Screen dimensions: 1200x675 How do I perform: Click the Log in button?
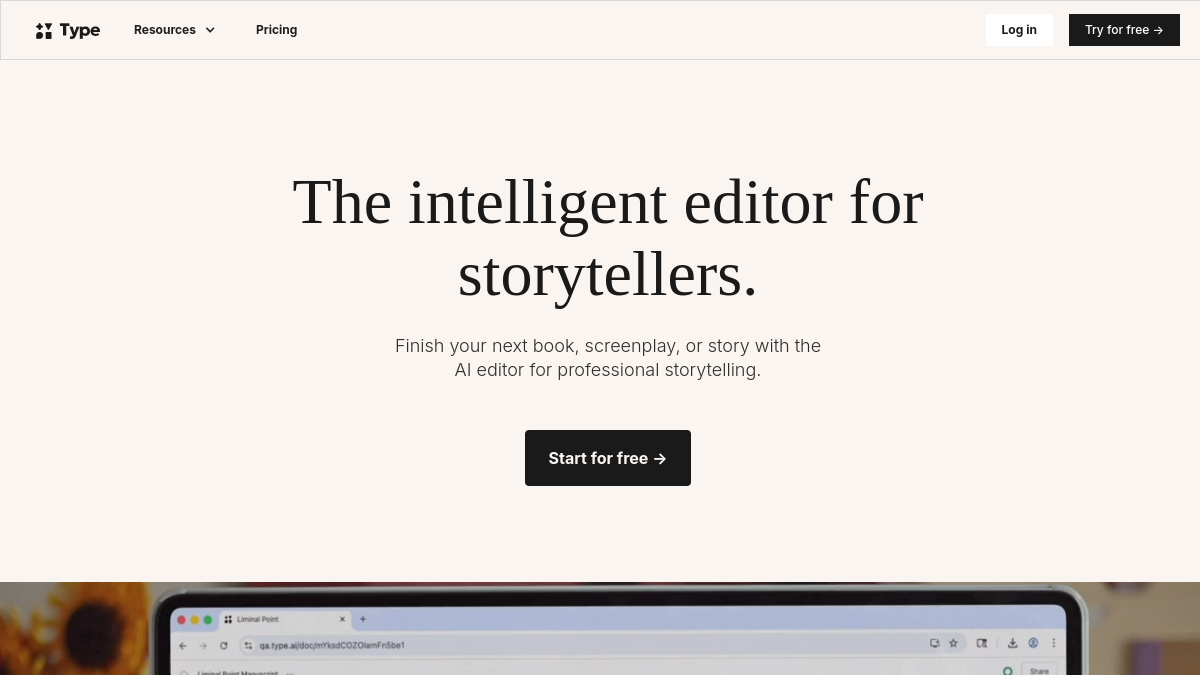1019,30
